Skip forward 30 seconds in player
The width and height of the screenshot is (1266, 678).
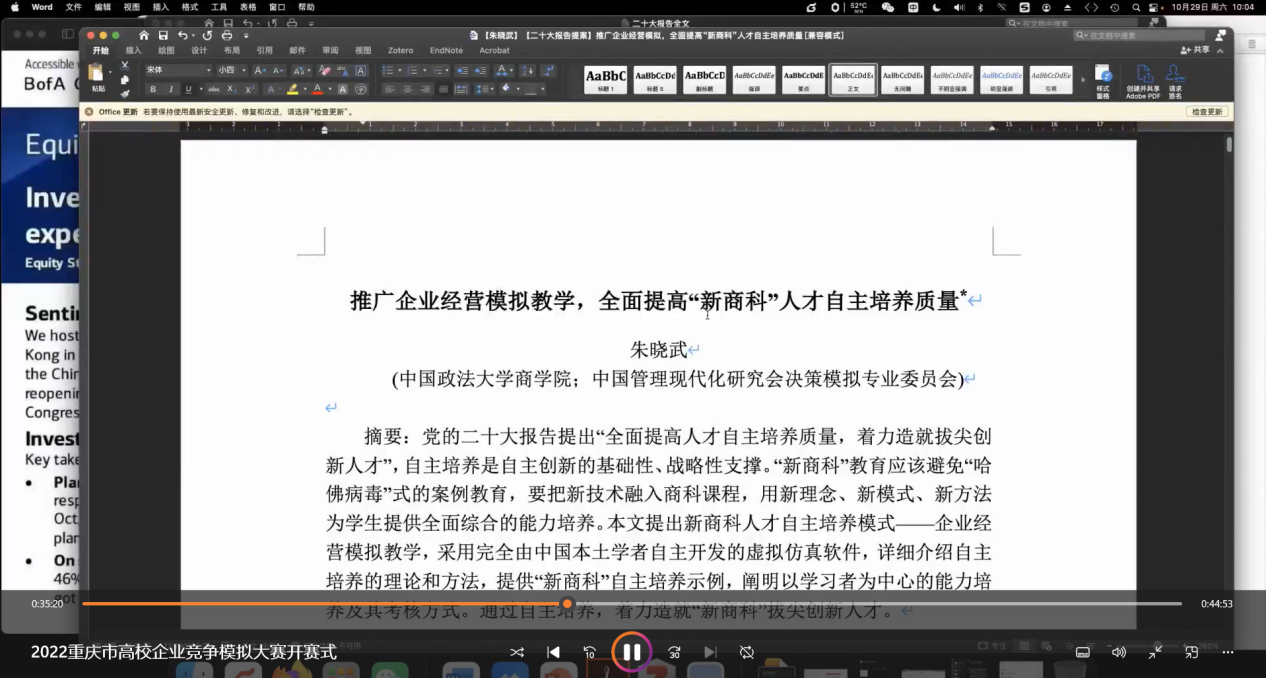[x=674, y=652]
